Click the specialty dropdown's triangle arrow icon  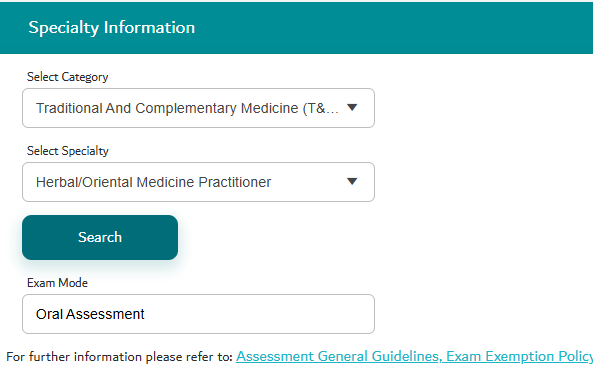[352, 182]
